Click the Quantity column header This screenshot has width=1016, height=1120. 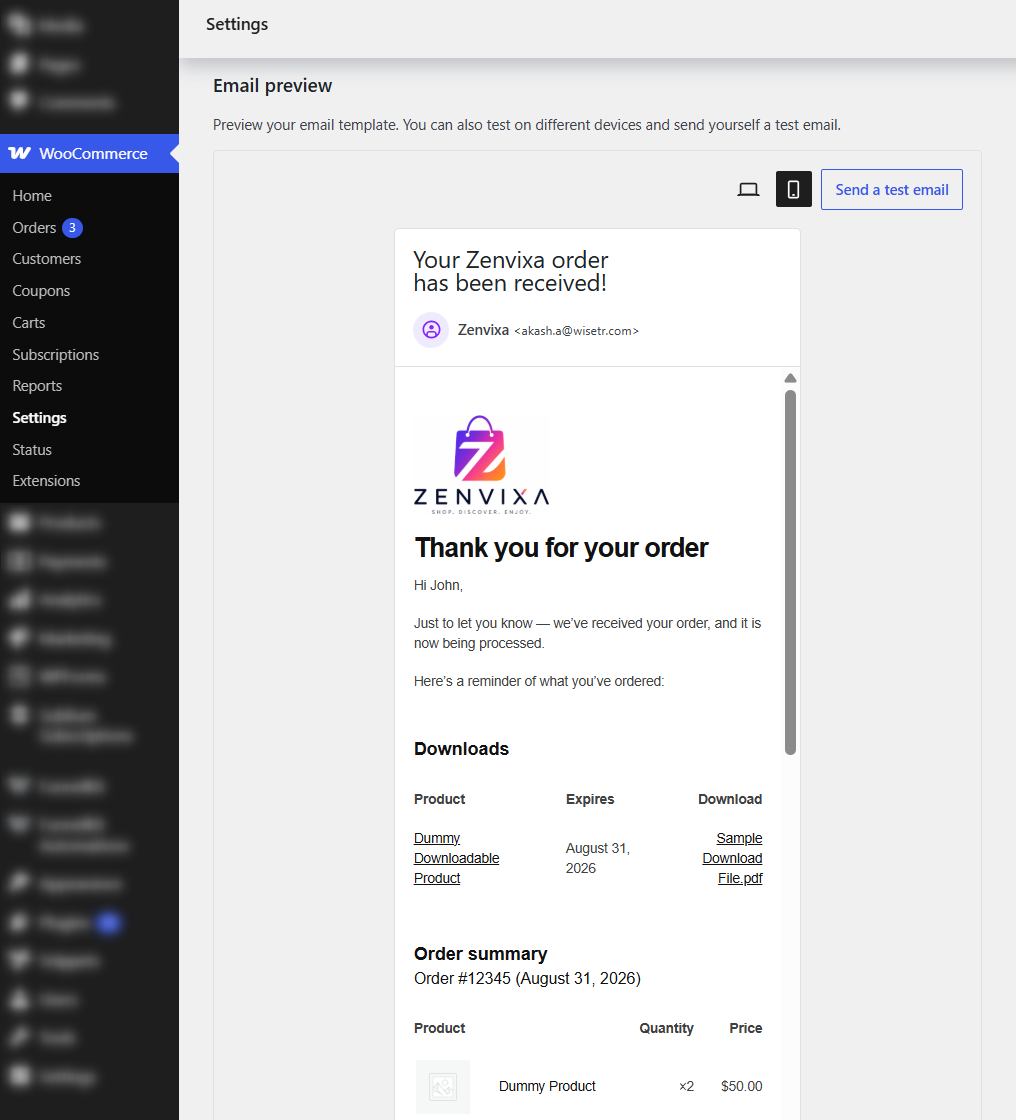tap(667, 1029)
